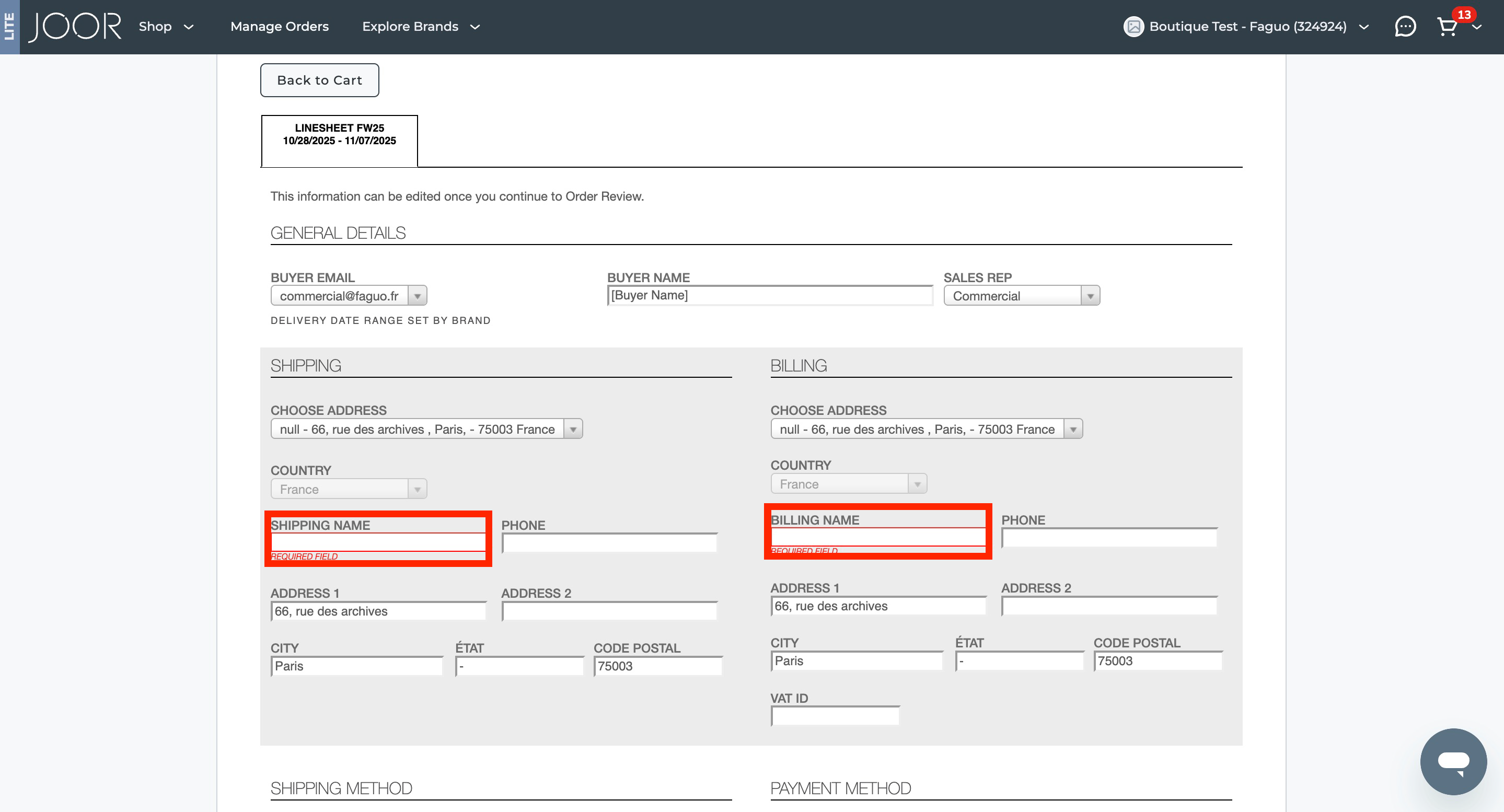This screenshot has width=1504, height=812.
Task: Click the LITE side tab
Action: pyautogui.click(x=9, y=27)
